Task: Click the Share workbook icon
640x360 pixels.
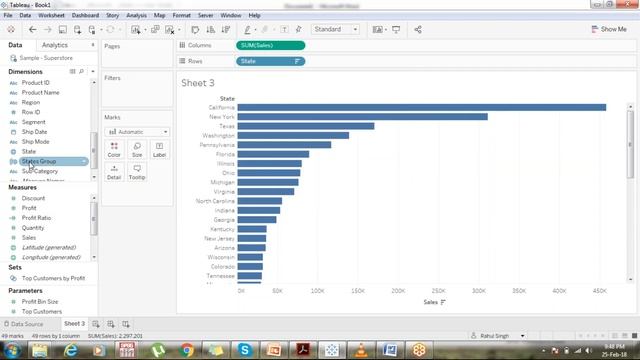Action: (x=418, y=29)
